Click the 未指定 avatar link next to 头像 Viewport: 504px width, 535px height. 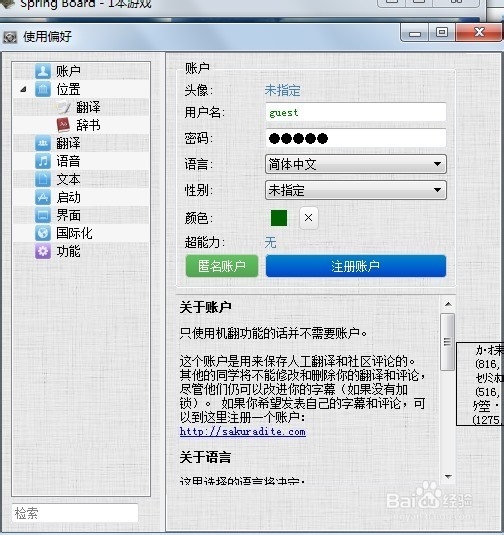pos(283,90)
